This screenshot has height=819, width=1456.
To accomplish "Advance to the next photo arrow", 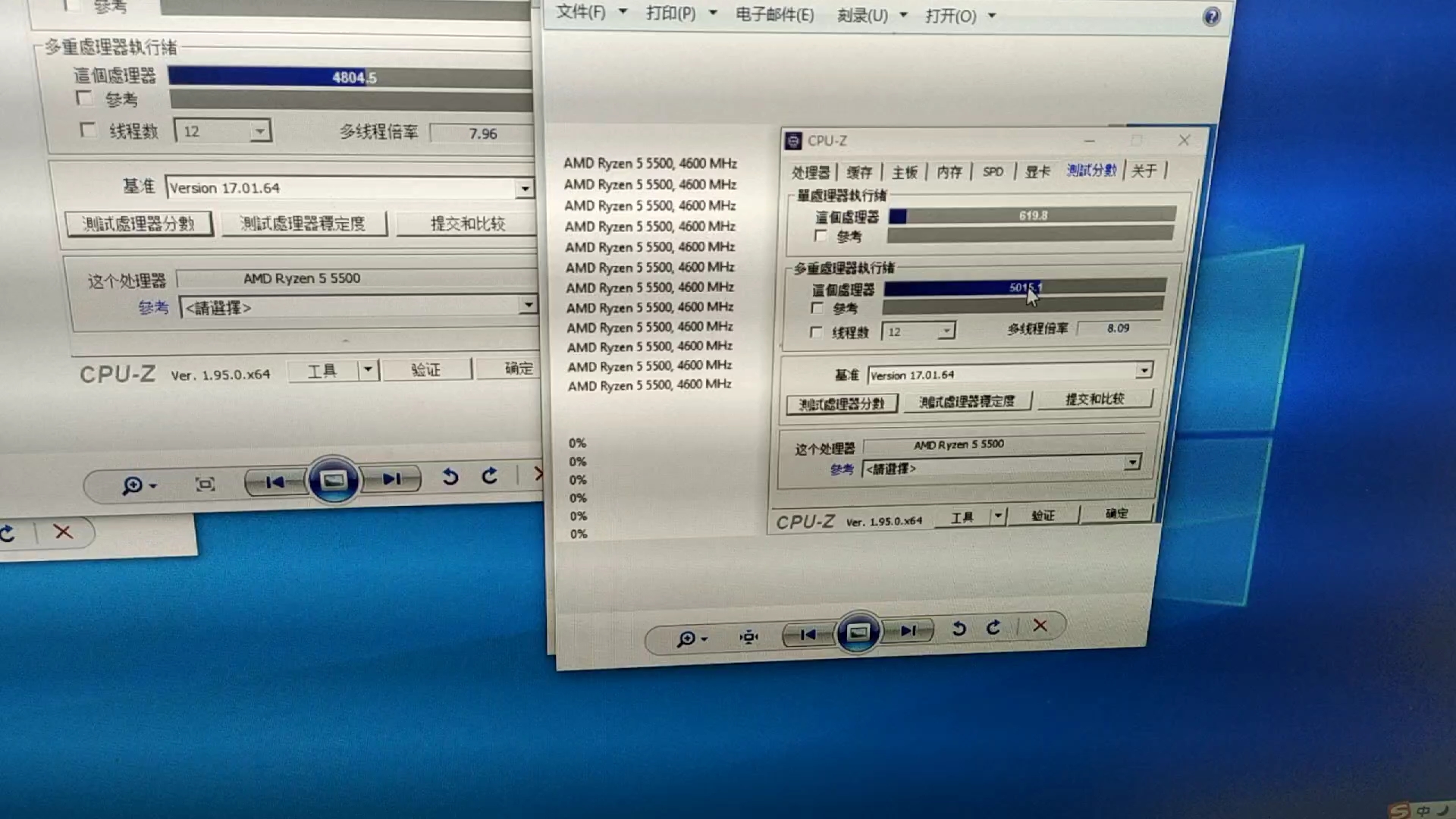I will [910, 632].
